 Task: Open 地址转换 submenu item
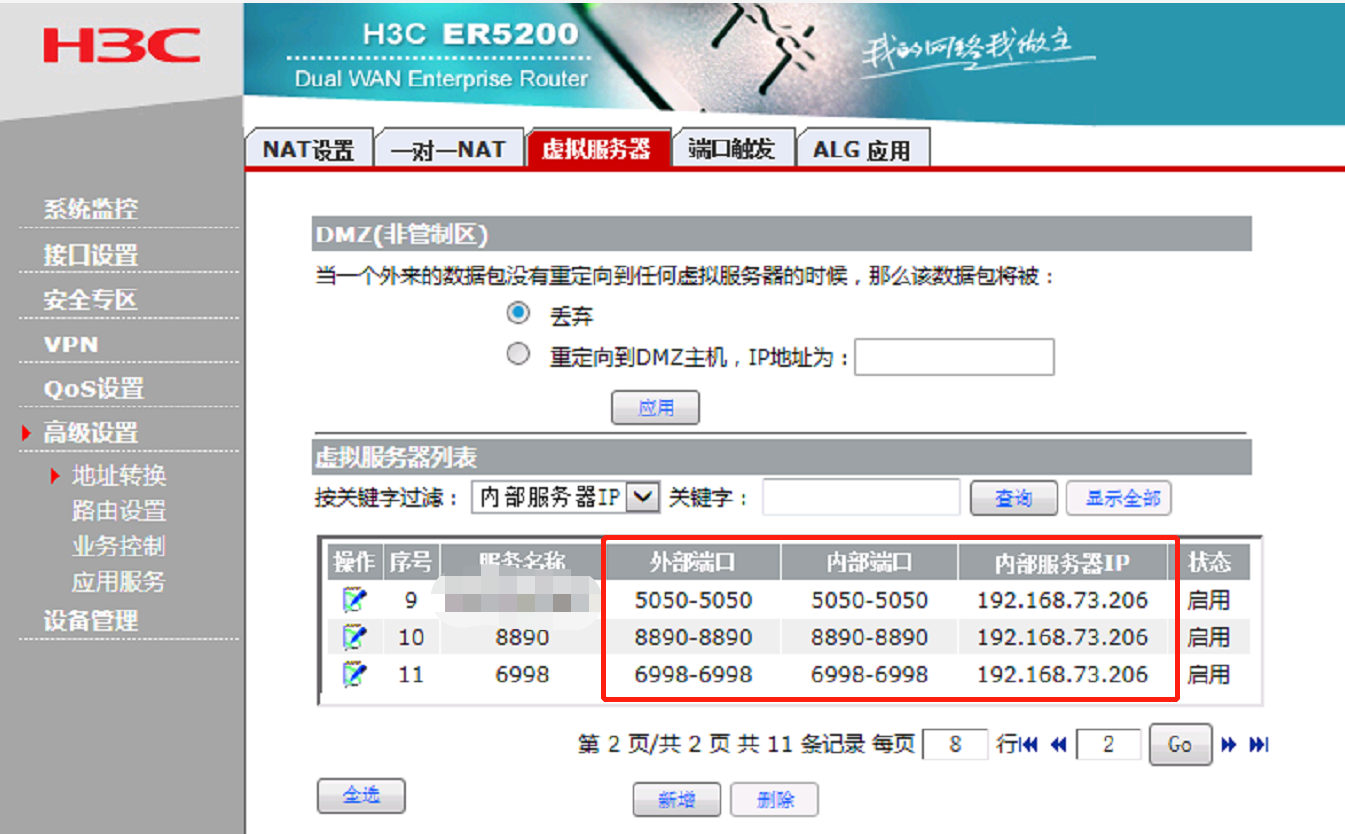pos(118,476)
